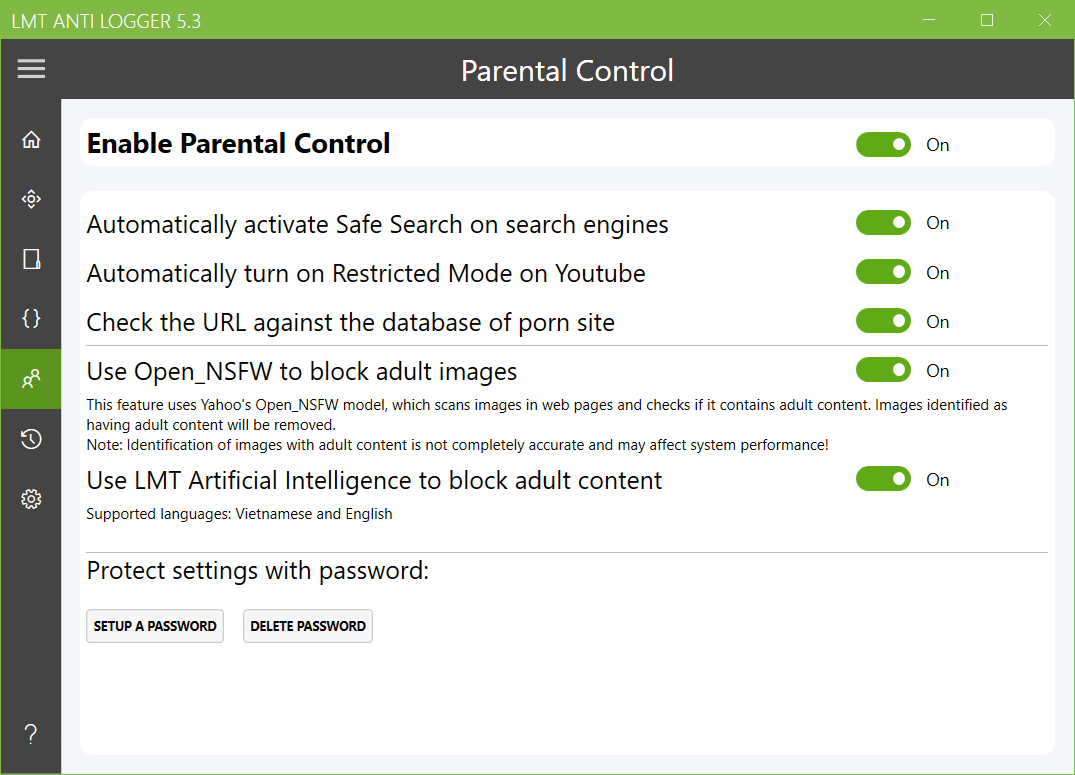Disable Restricted Mode on Youtube toggle
1075x775 pixels.
(x=883, y=272)
